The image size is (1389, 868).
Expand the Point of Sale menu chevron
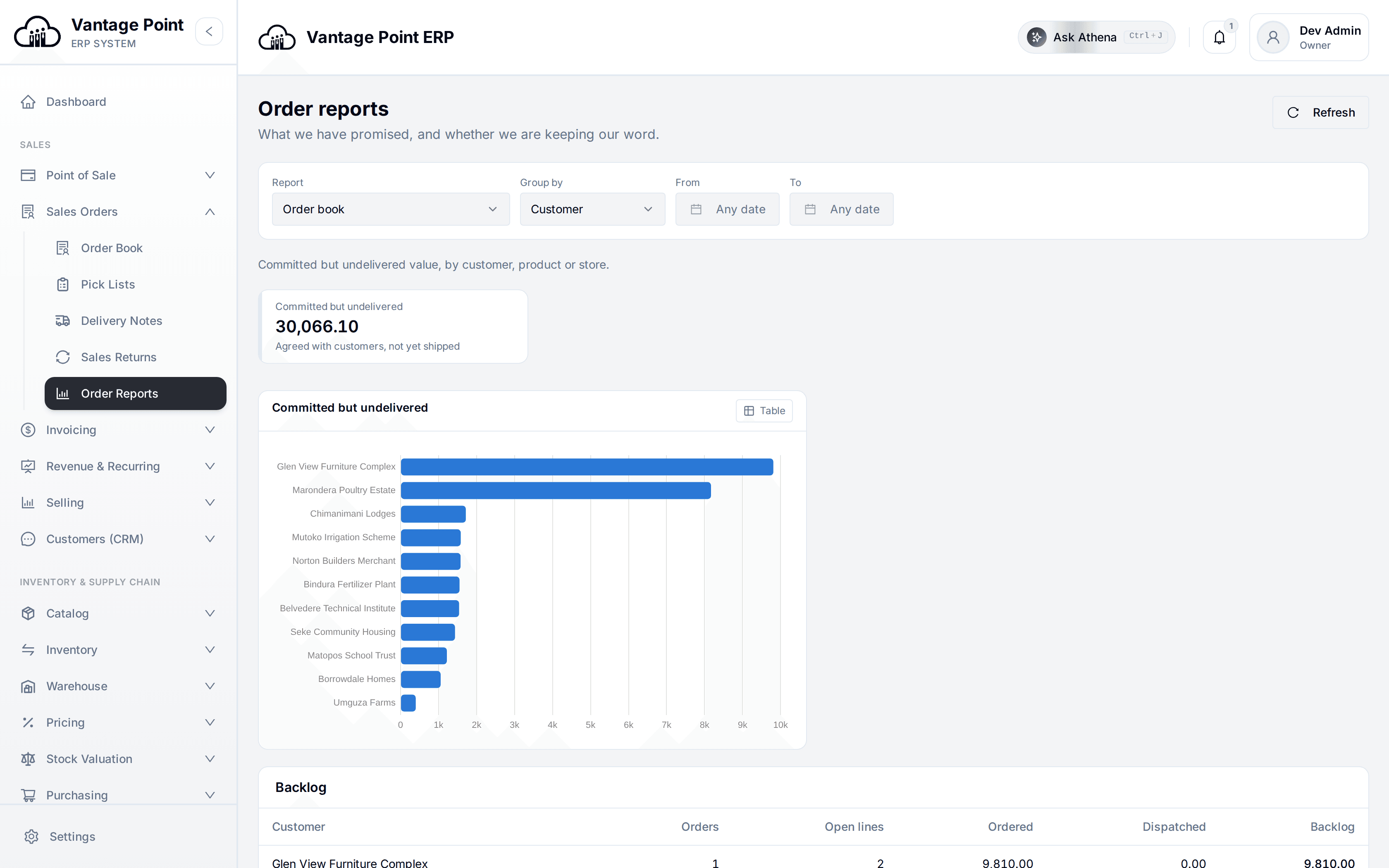coord(210,175)
